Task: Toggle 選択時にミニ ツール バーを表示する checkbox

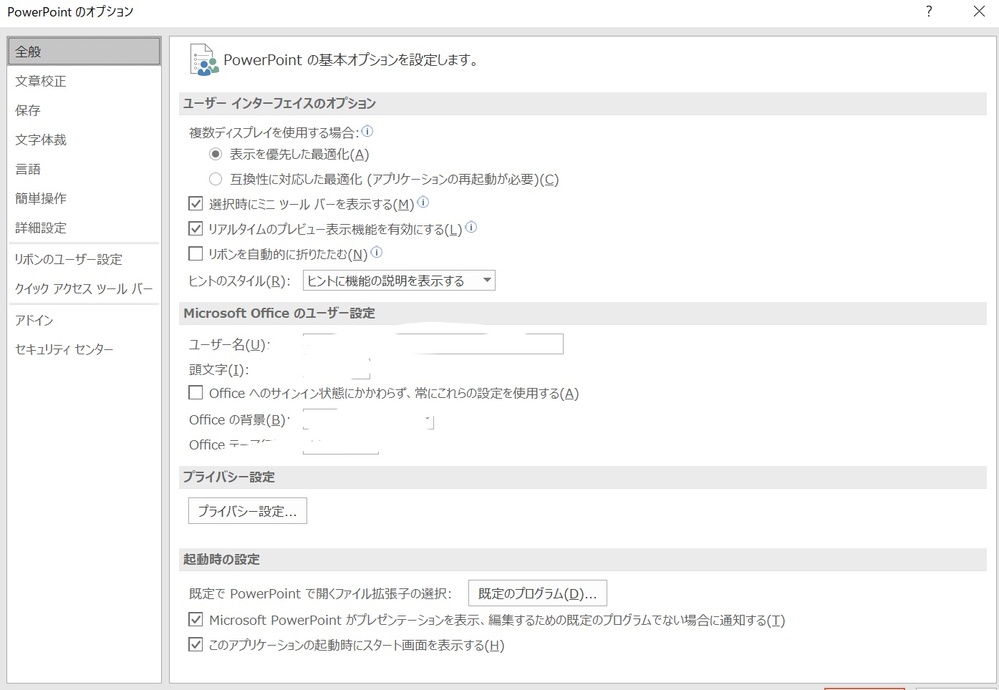Action: pyautogui.click(x=196, y=204)
